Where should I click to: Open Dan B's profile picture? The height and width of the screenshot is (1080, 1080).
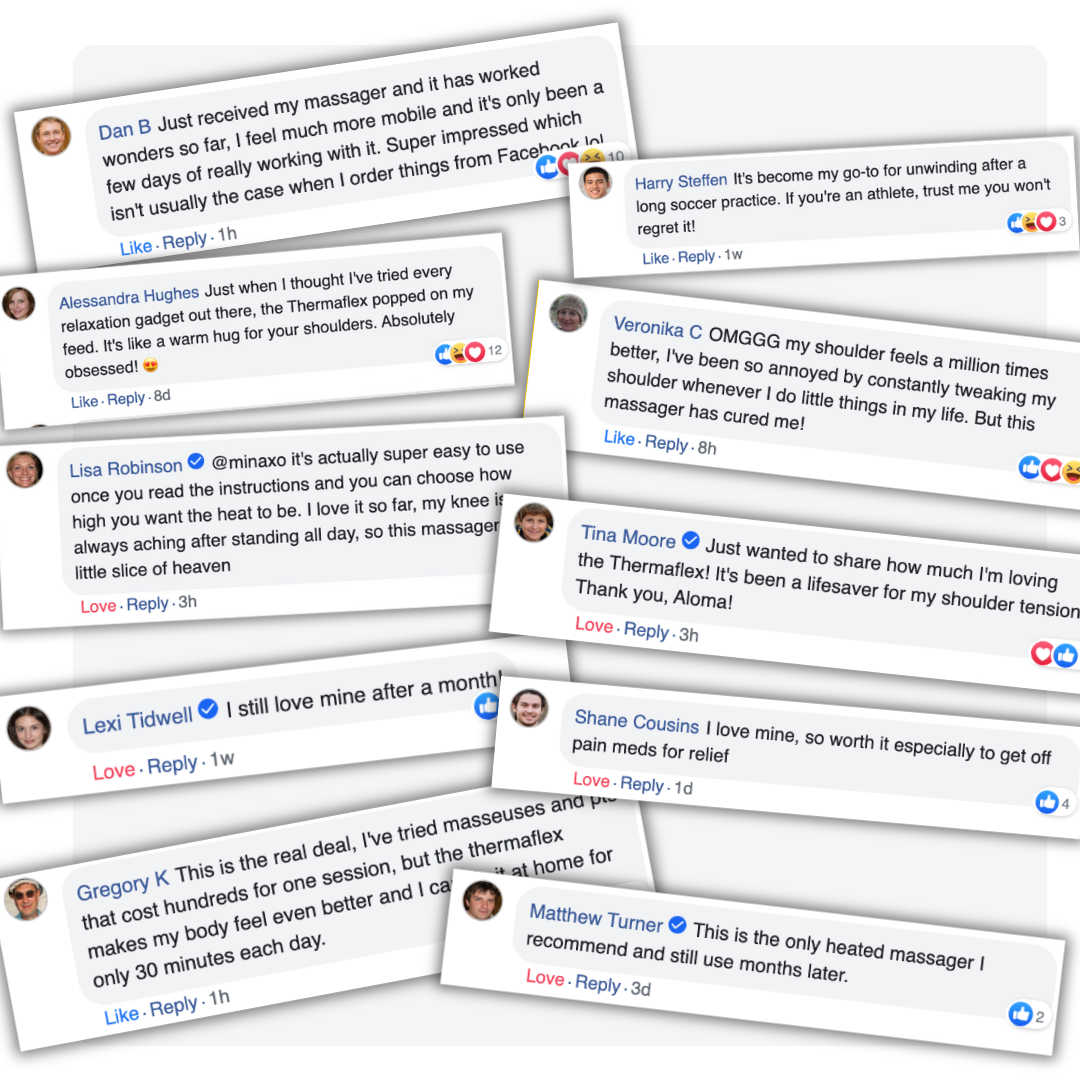click(52, 136)
